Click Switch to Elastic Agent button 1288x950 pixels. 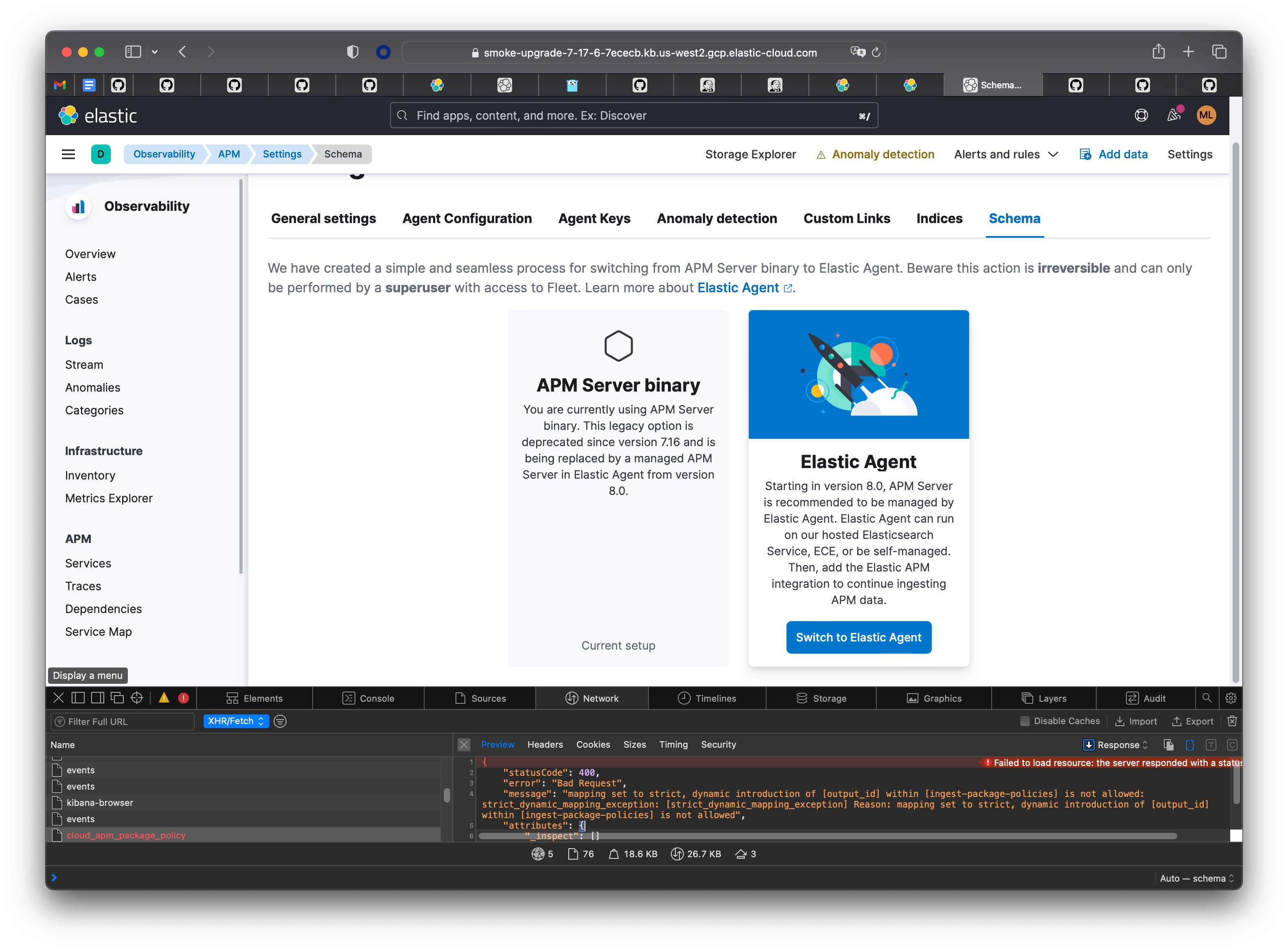859,637
